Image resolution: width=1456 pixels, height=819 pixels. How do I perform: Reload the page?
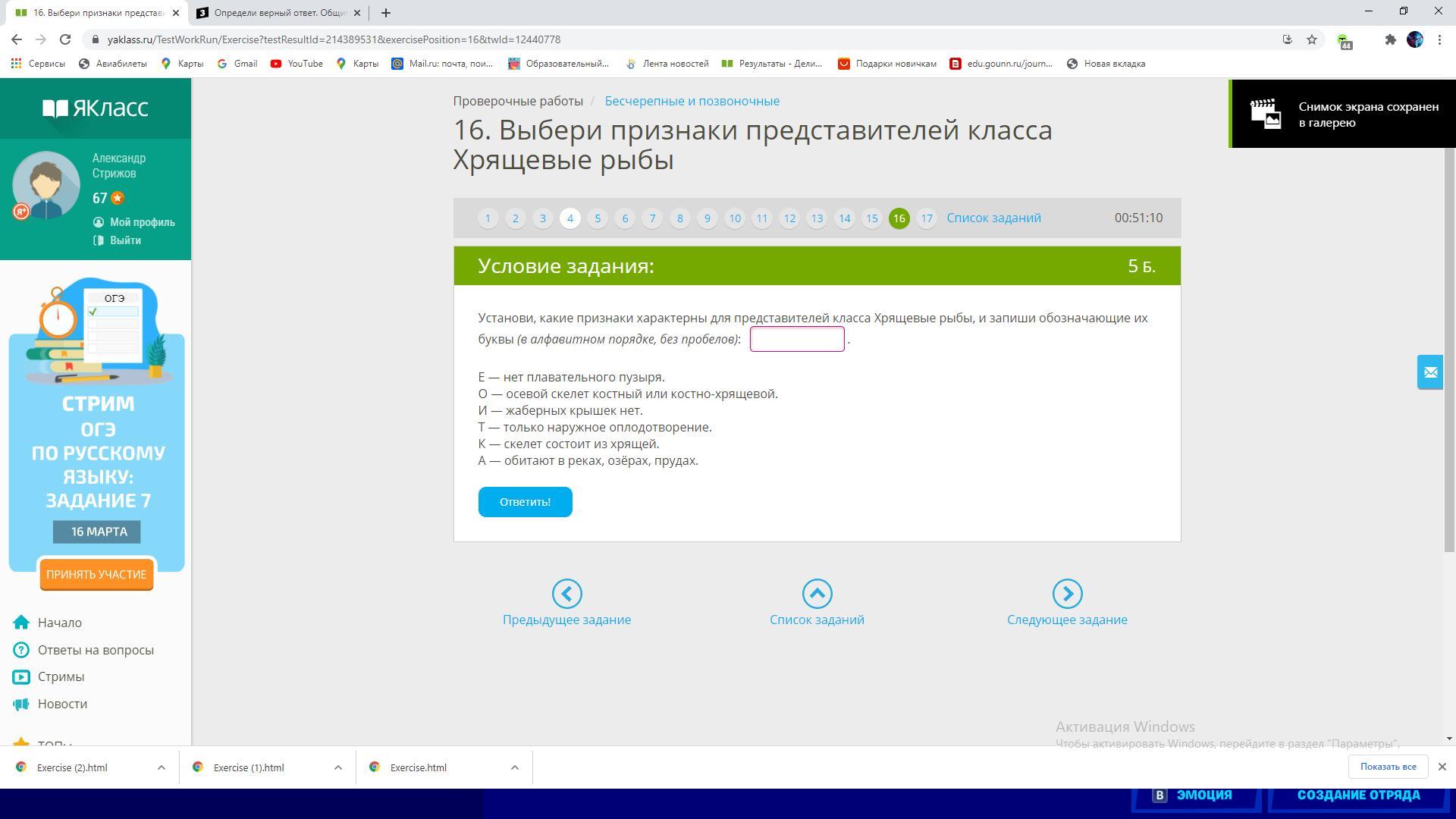65,39
